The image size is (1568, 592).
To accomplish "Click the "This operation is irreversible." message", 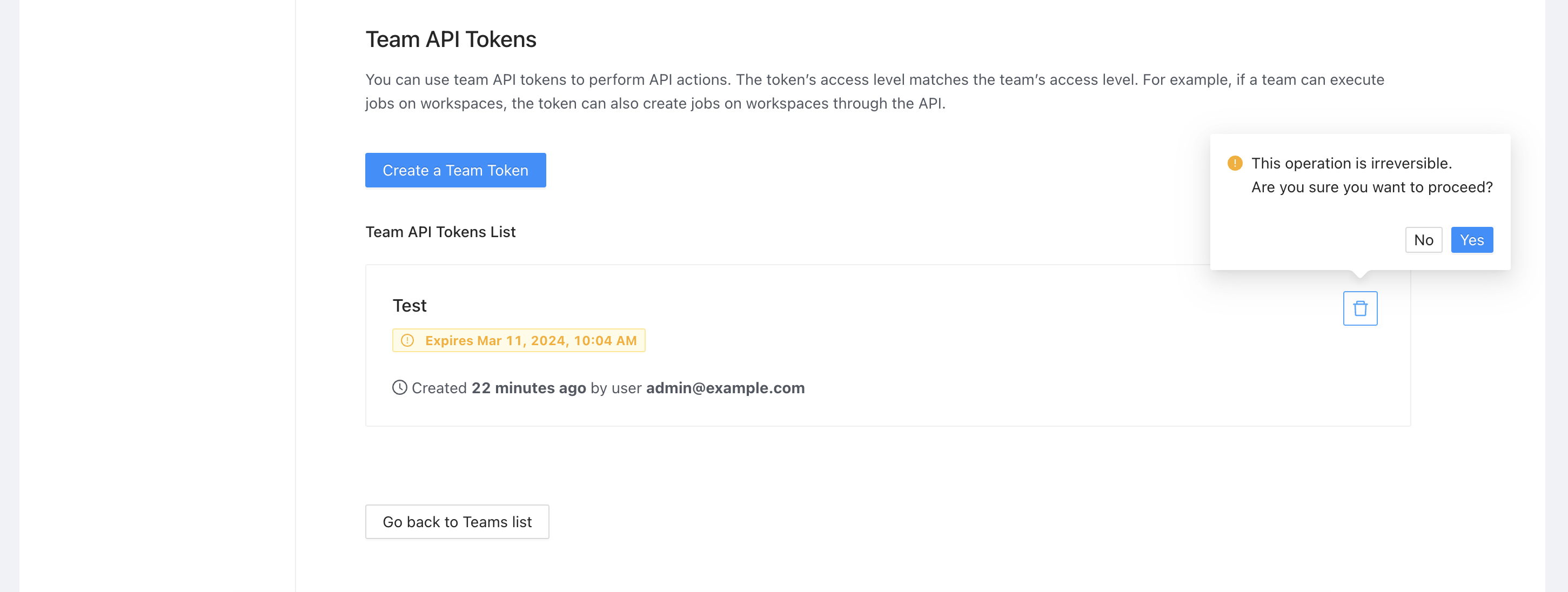I will click(1351, 163).
